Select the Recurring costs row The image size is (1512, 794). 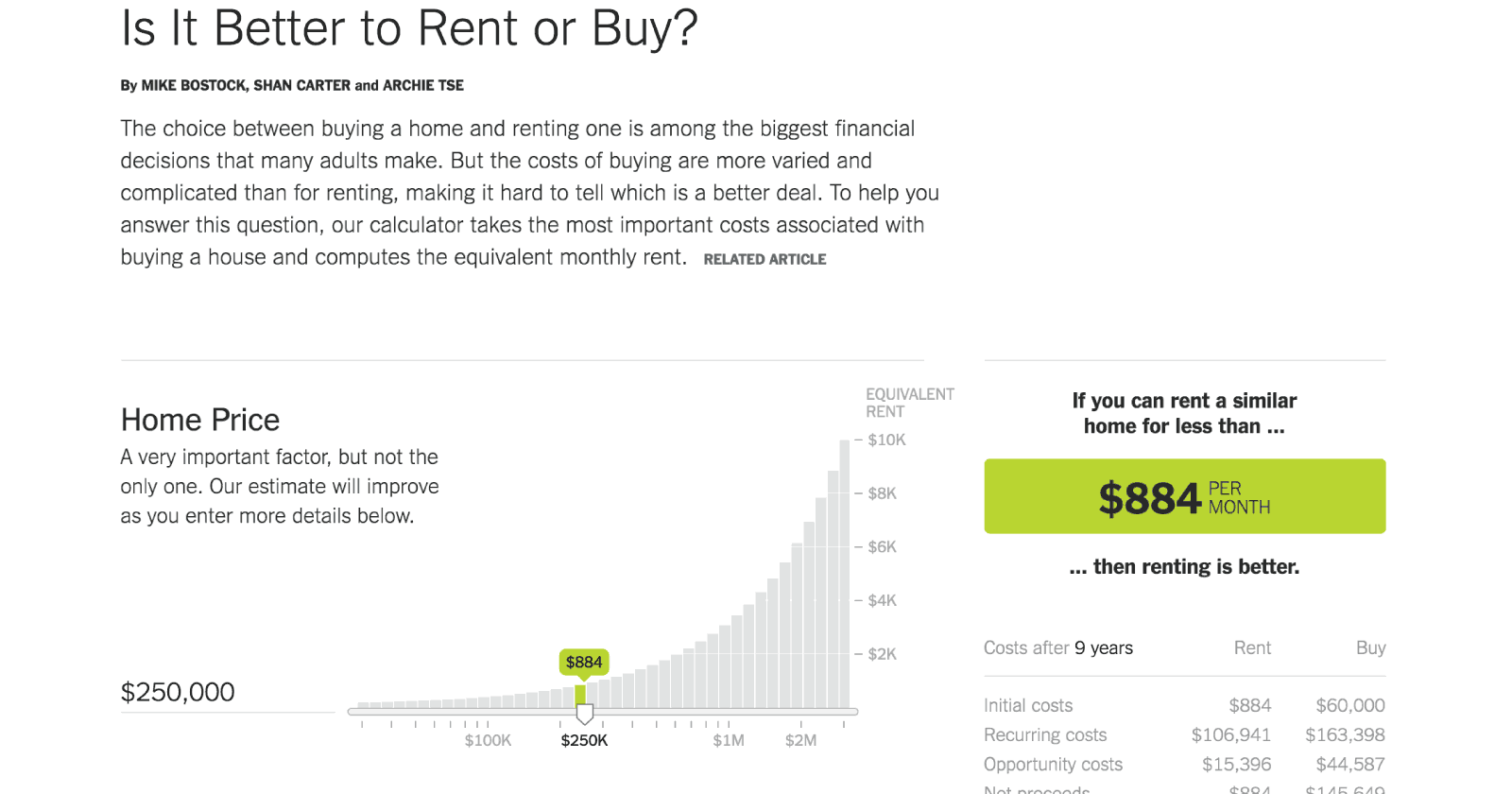pos(1185,734)
